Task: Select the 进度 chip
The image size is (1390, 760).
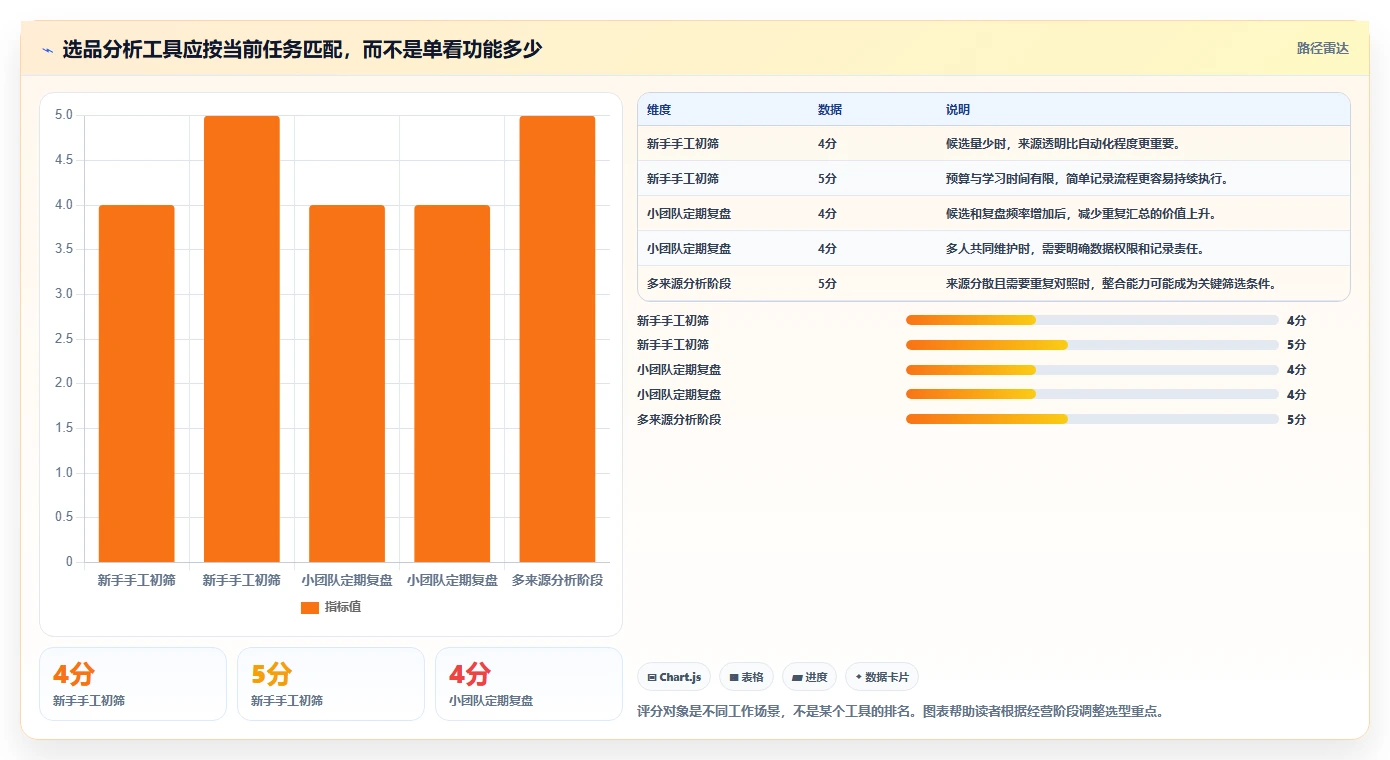Action: (810, 677)
